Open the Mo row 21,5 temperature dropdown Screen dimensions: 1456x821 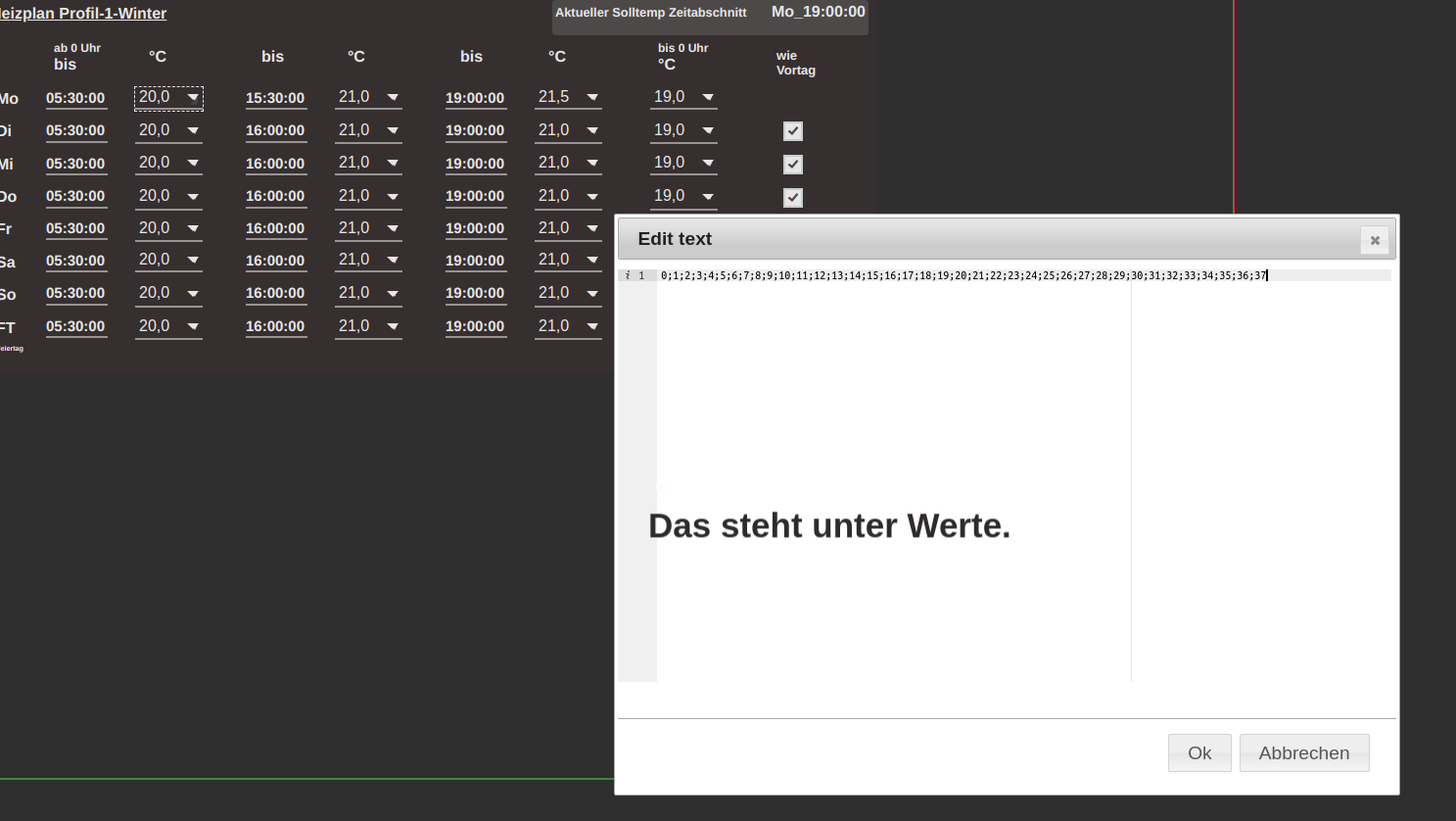568,98
